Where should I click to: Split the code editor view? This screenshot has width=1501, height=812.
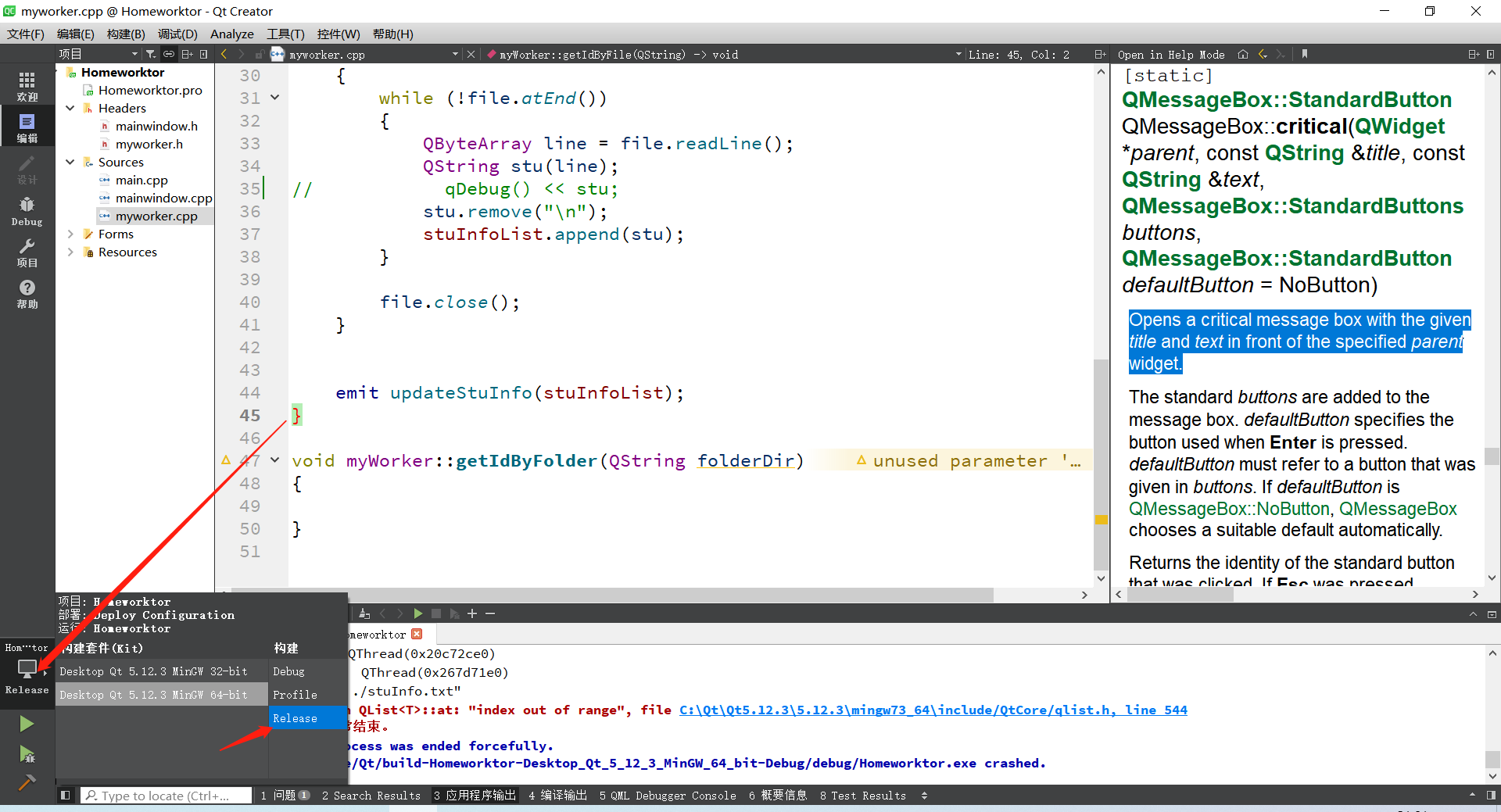[x=1099, y=54]
